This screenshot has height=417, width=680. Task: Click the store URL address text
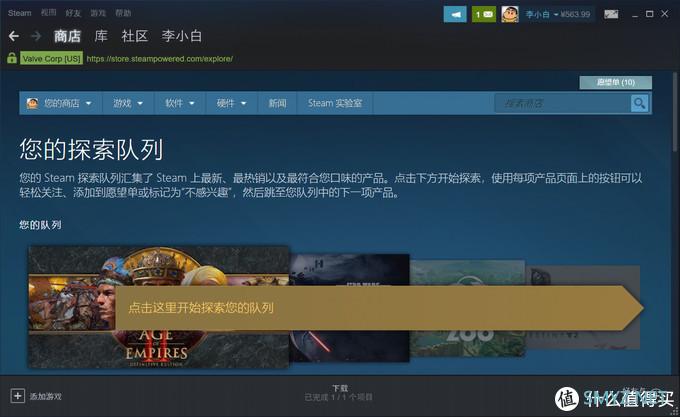[160, 59]
